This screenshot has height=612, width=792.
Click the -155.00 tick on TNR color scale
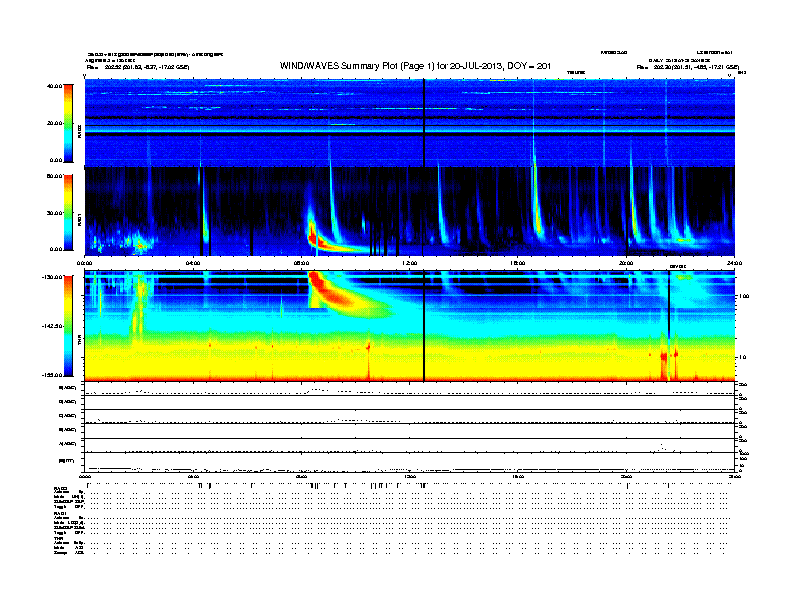[52, 375]
